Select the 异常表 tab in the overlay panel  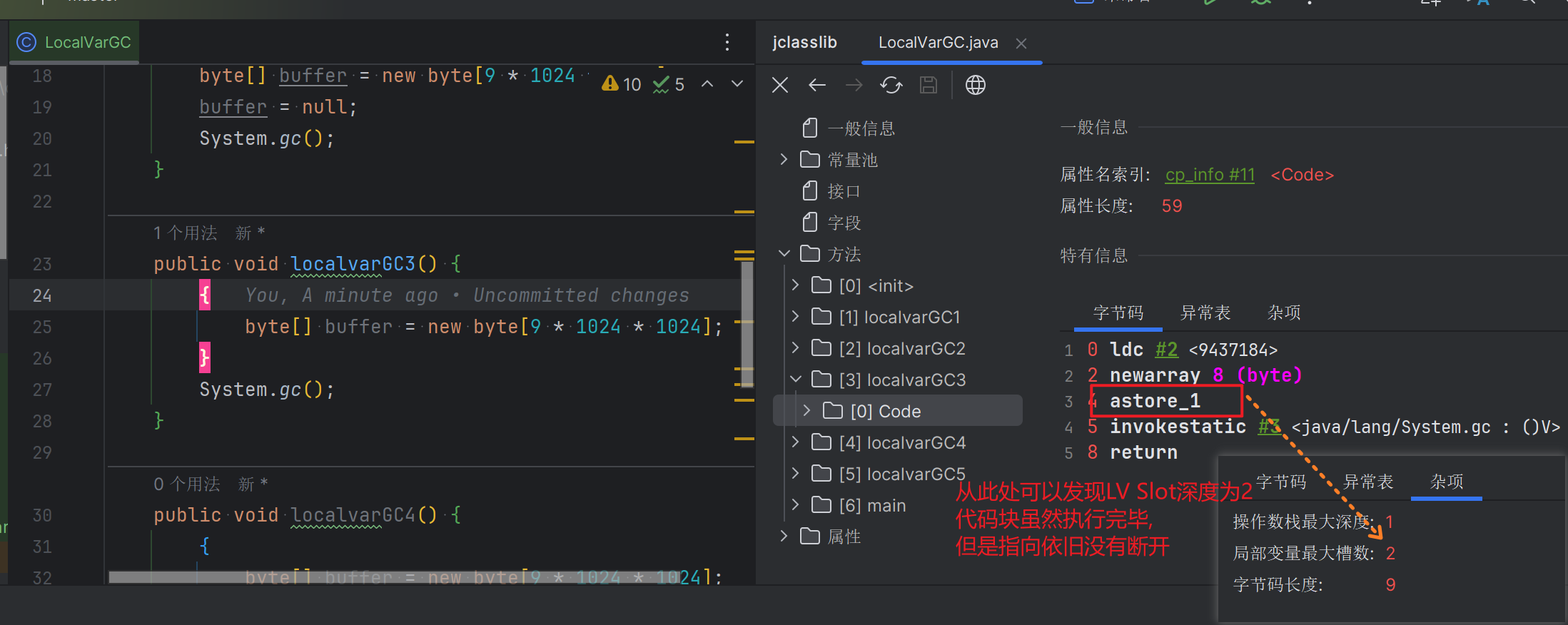(1368, 482)
